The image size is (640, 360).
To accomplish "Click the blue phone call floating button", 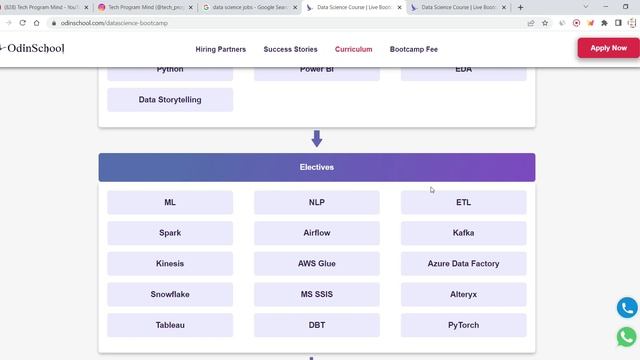I will click(x=627, y=308).
